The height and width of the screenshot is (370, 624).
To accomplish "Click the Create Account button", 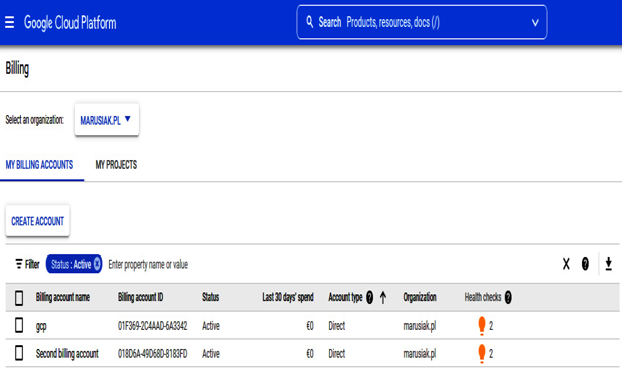I will [37, 221].
